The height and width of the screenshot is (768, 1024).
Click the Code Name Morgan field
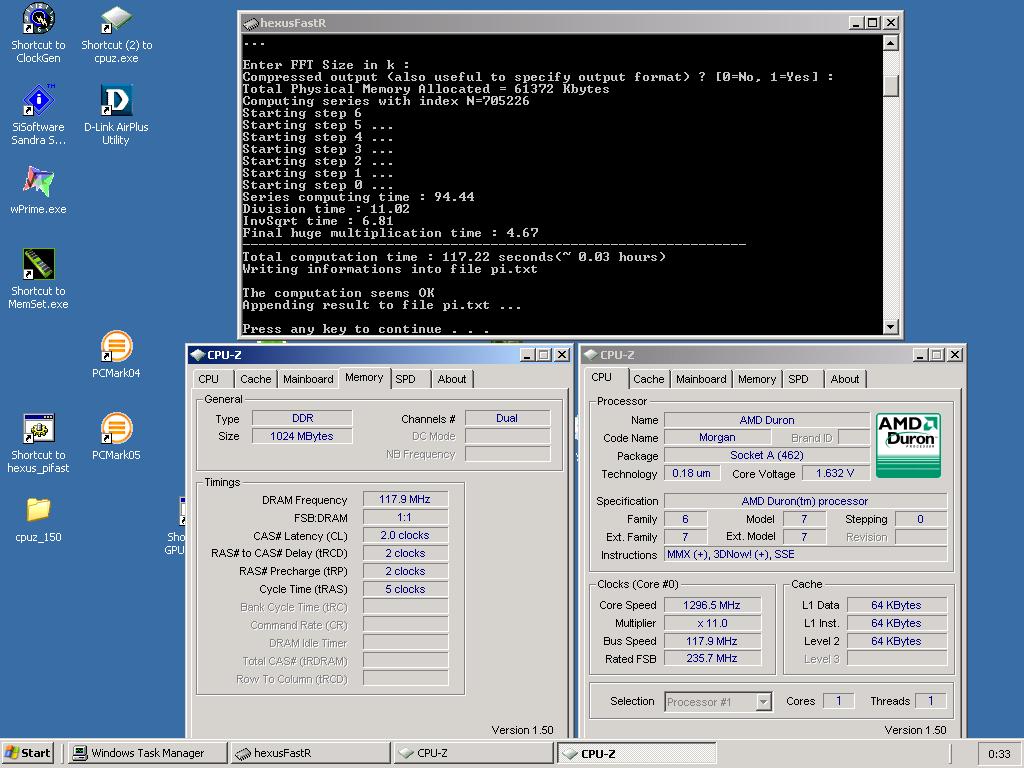point(717,438)
